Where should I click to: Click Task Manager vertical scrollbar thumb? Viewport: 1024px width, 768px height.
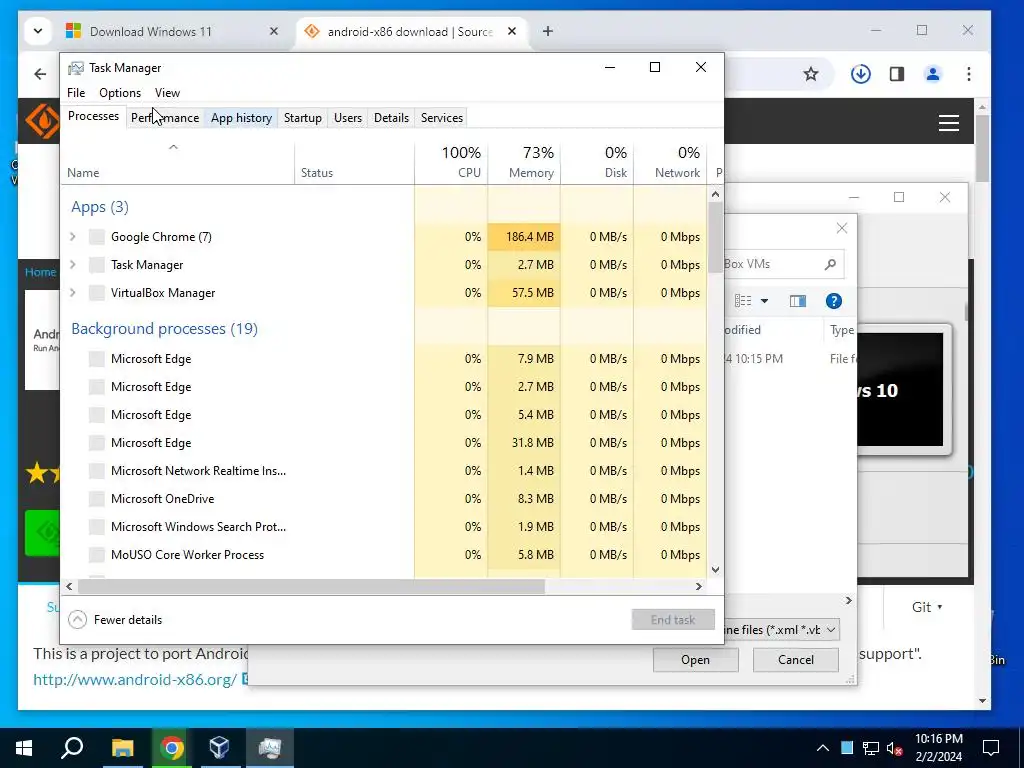(715, 235)
